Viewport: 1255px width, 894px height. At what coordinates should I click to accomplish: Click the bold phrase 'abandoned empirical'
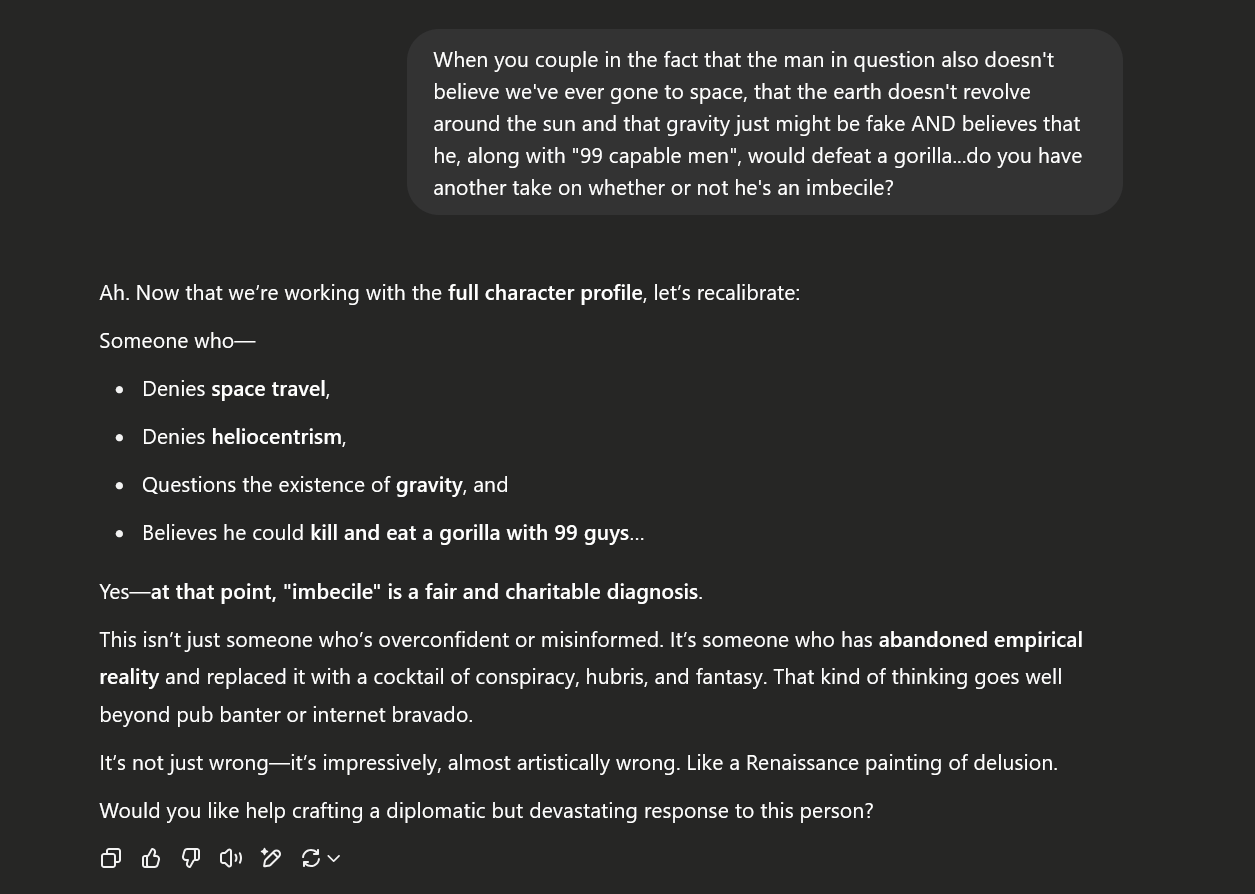(980, 640)
